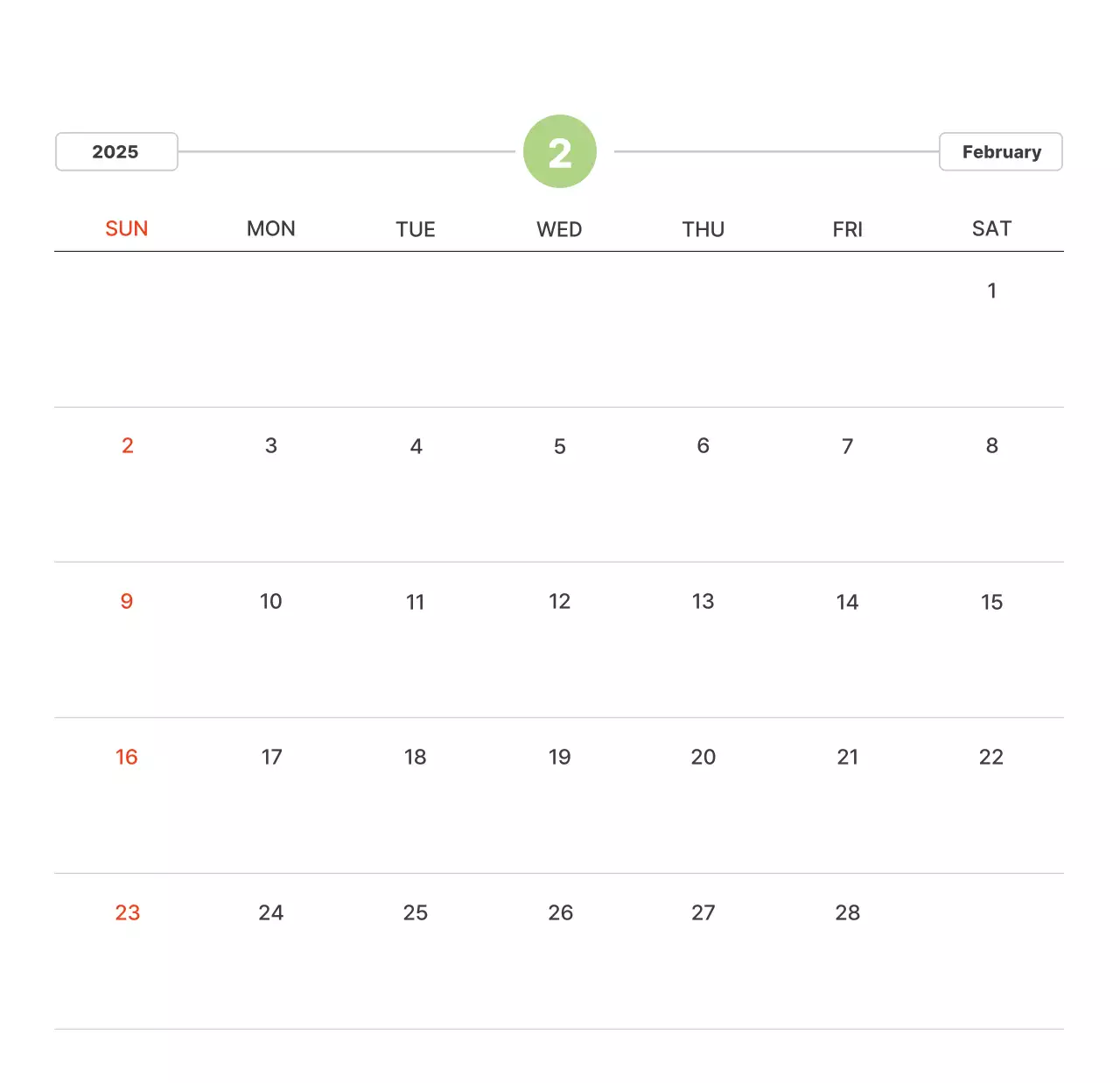
Task: Open the 2025 year selector
Action: click(116, 152)
